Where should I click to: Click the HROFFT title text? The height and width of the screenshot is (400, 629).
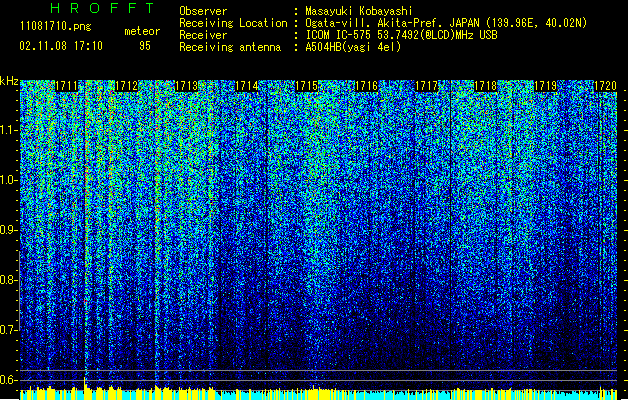click(x=102, y=8)
